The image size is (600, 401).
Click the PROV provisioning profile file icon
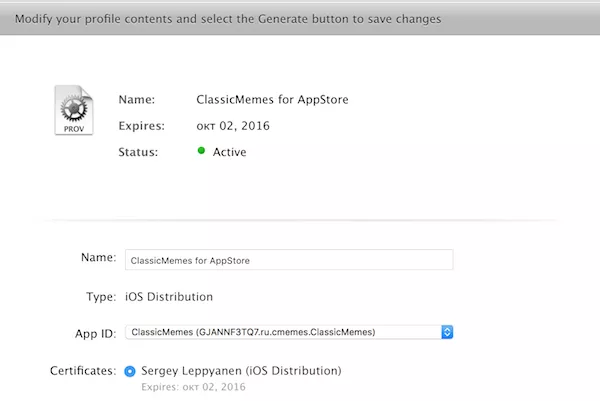click(x=73, y=110)
